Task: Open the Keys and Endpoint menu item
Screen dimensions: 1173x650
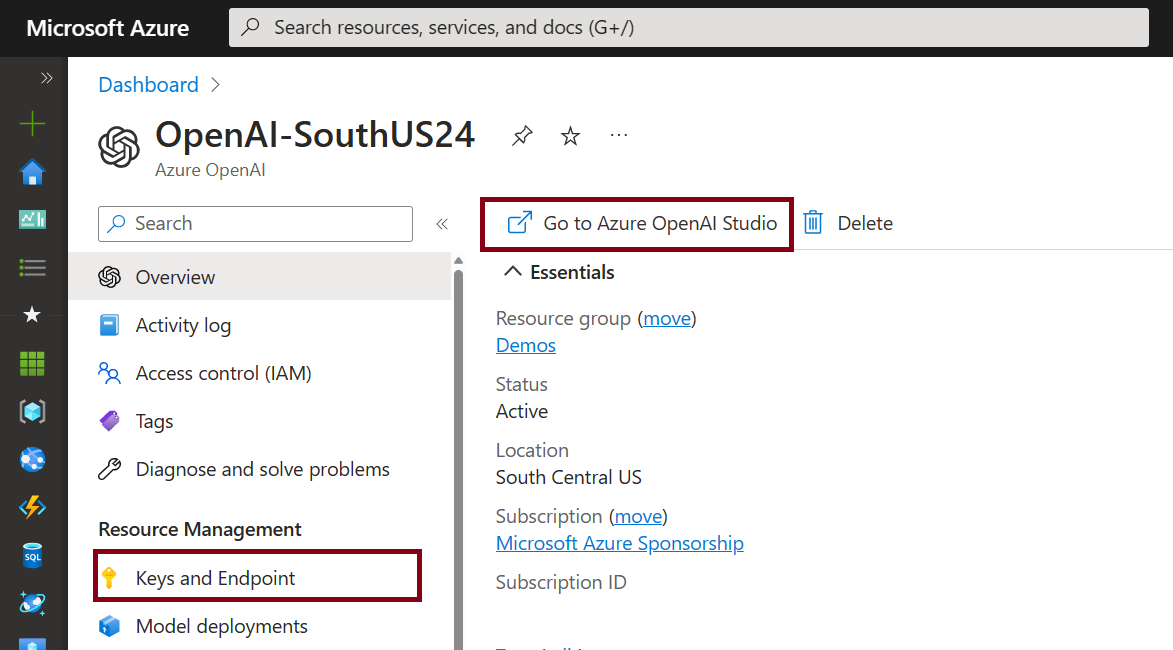Action: (215, 577)
